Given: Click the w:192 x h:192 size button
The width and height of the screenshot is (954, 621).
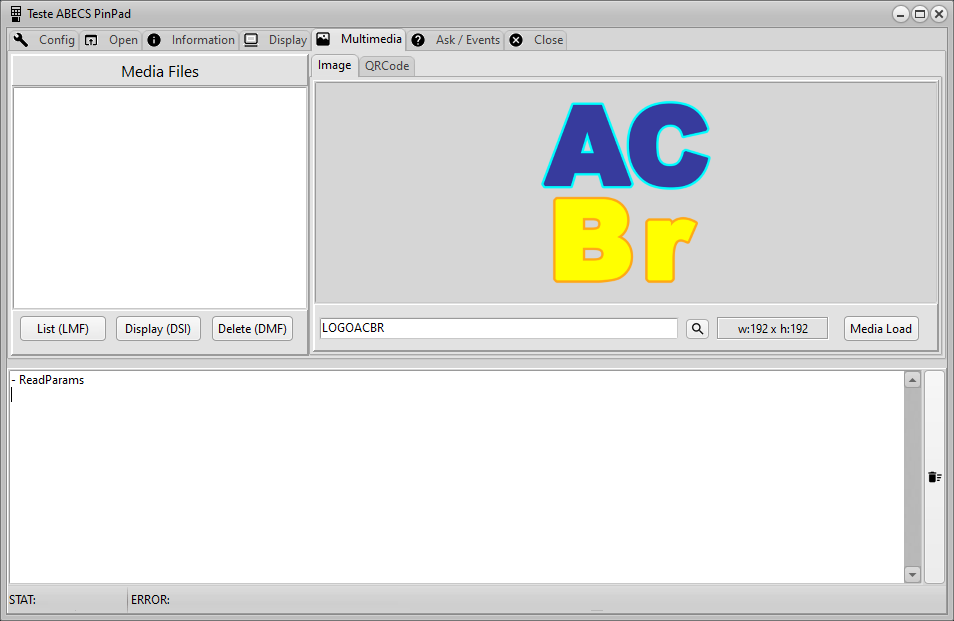Looking at the screenshot, I should click(x=773, y=328).
